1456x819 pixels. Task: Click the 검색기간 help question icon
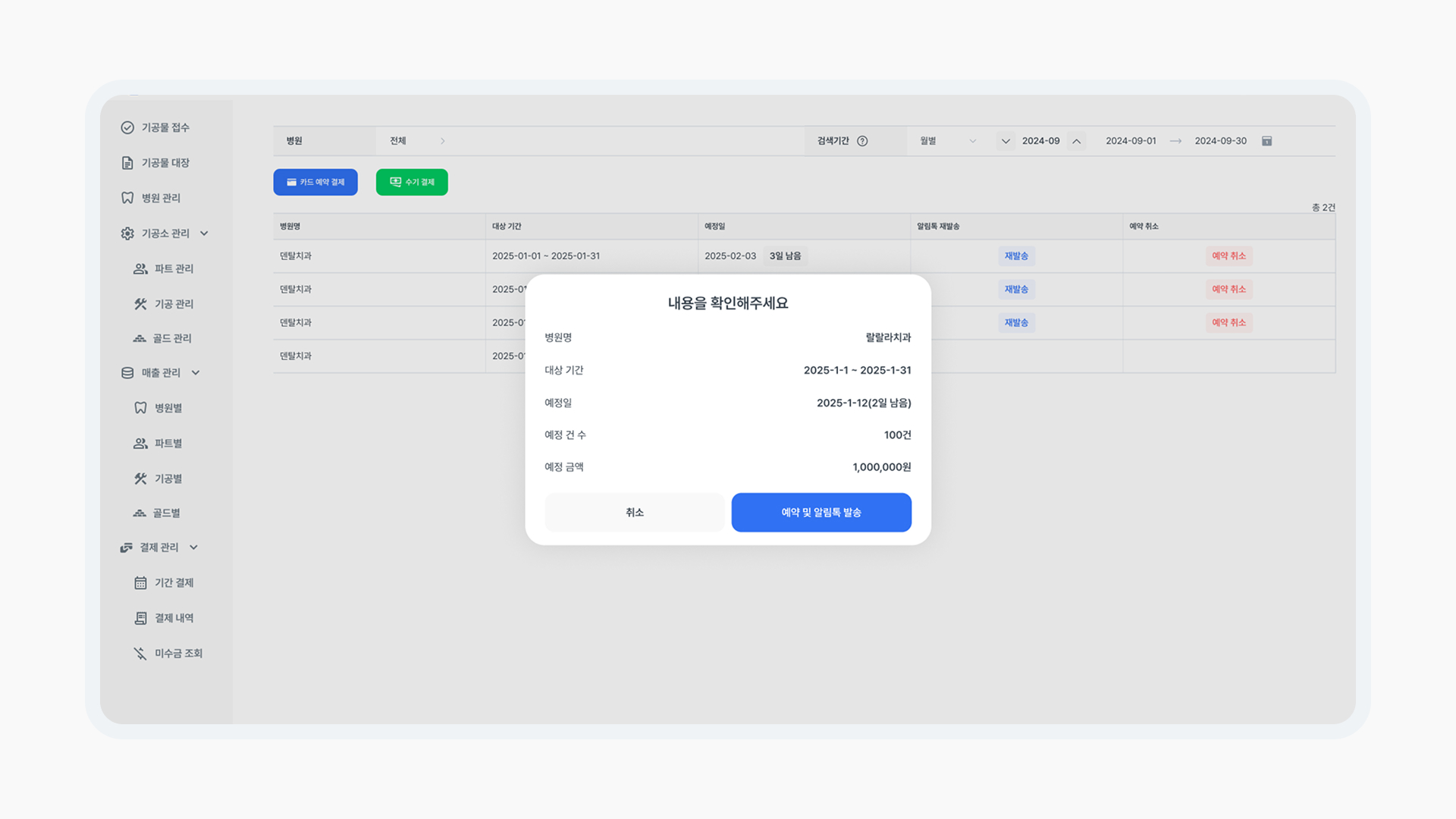(862, 141)
